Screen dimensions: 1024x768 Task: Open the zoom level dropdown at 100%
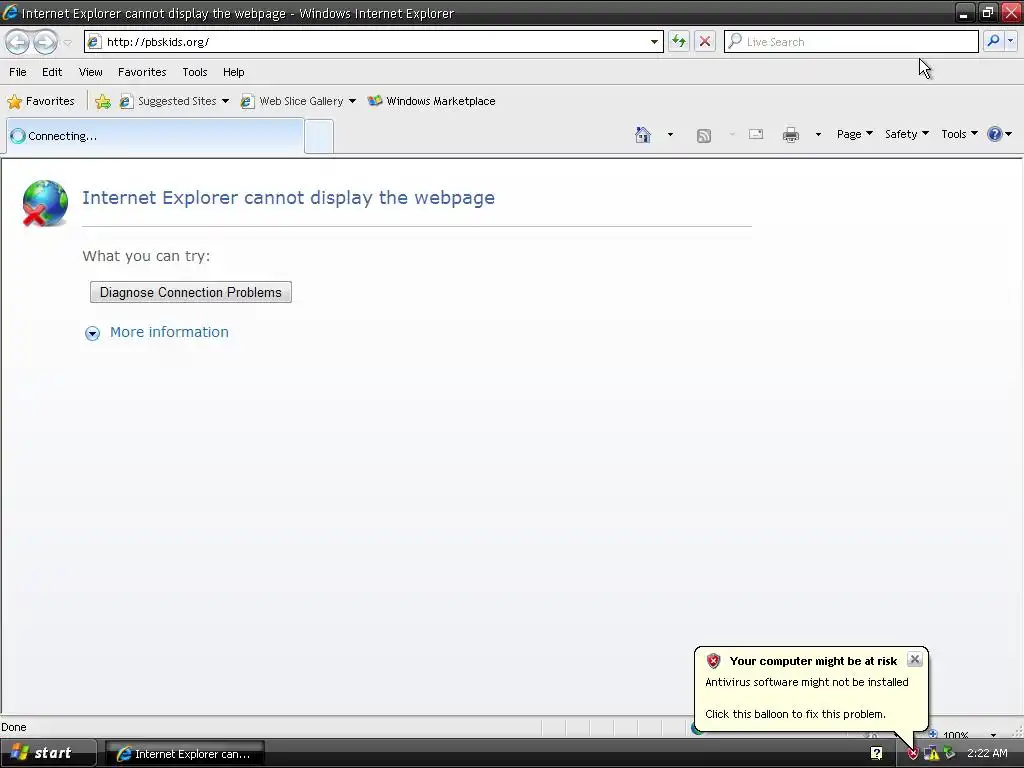point(993,735)
